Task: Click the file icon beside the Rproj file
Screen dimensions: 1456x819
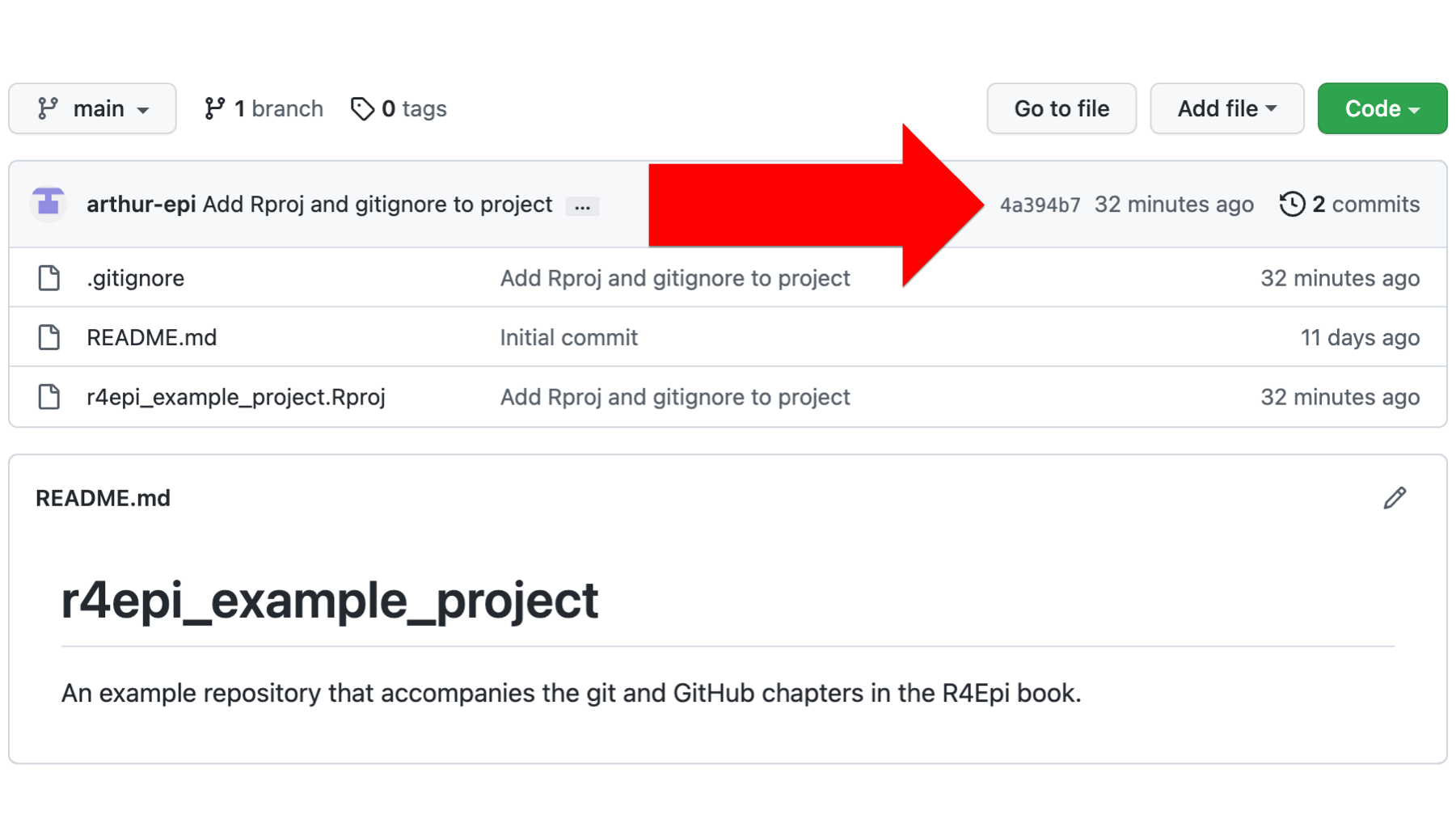Action: click(49, 397)
